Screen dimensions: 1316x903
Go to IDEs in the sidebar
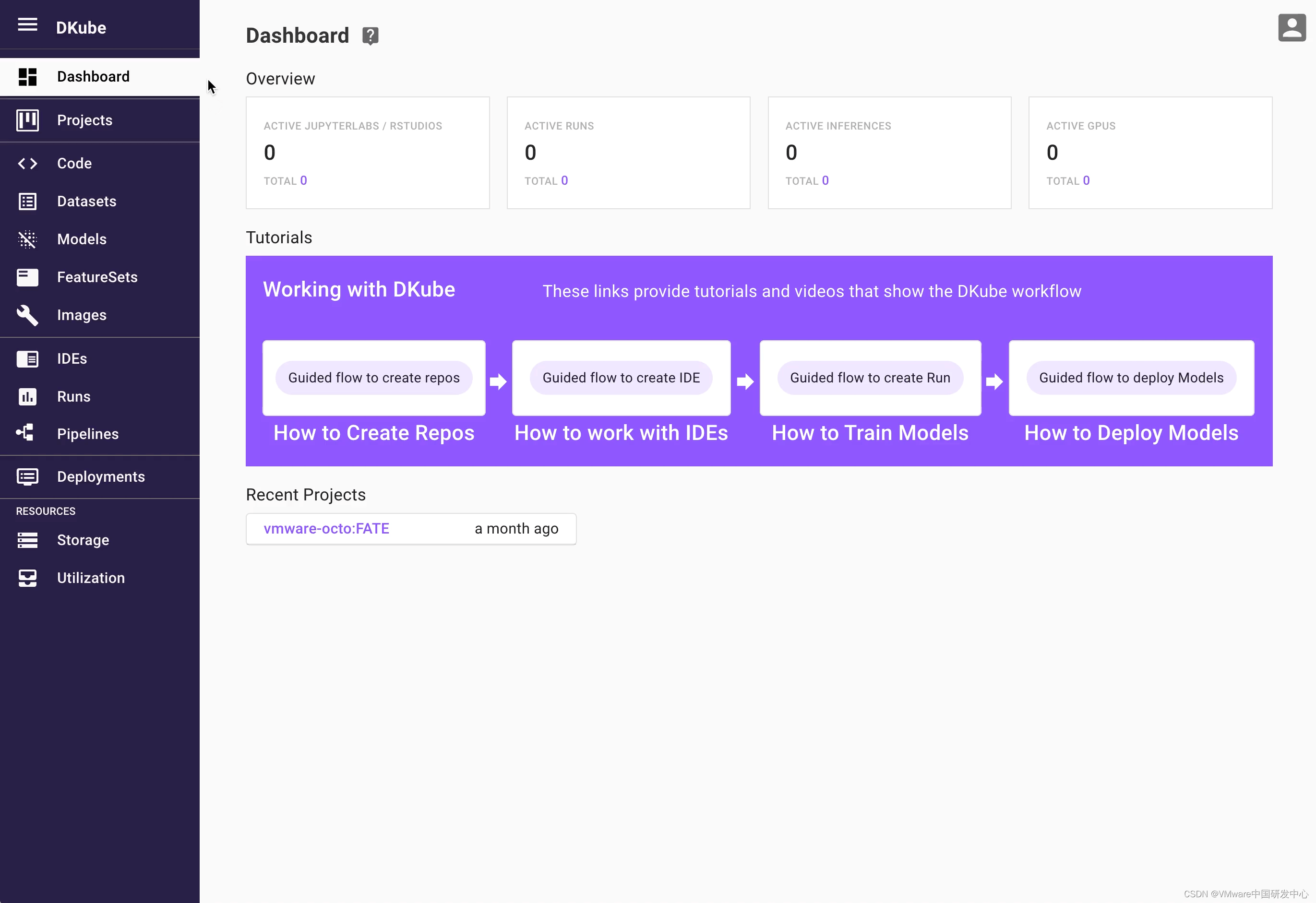[x=100, y=359]
